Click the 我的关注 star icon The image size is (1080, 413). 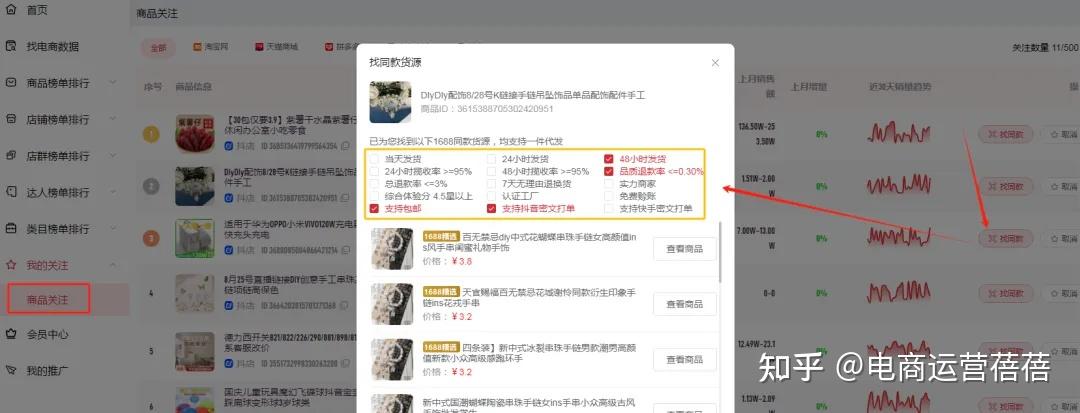(x=10, y=265)
